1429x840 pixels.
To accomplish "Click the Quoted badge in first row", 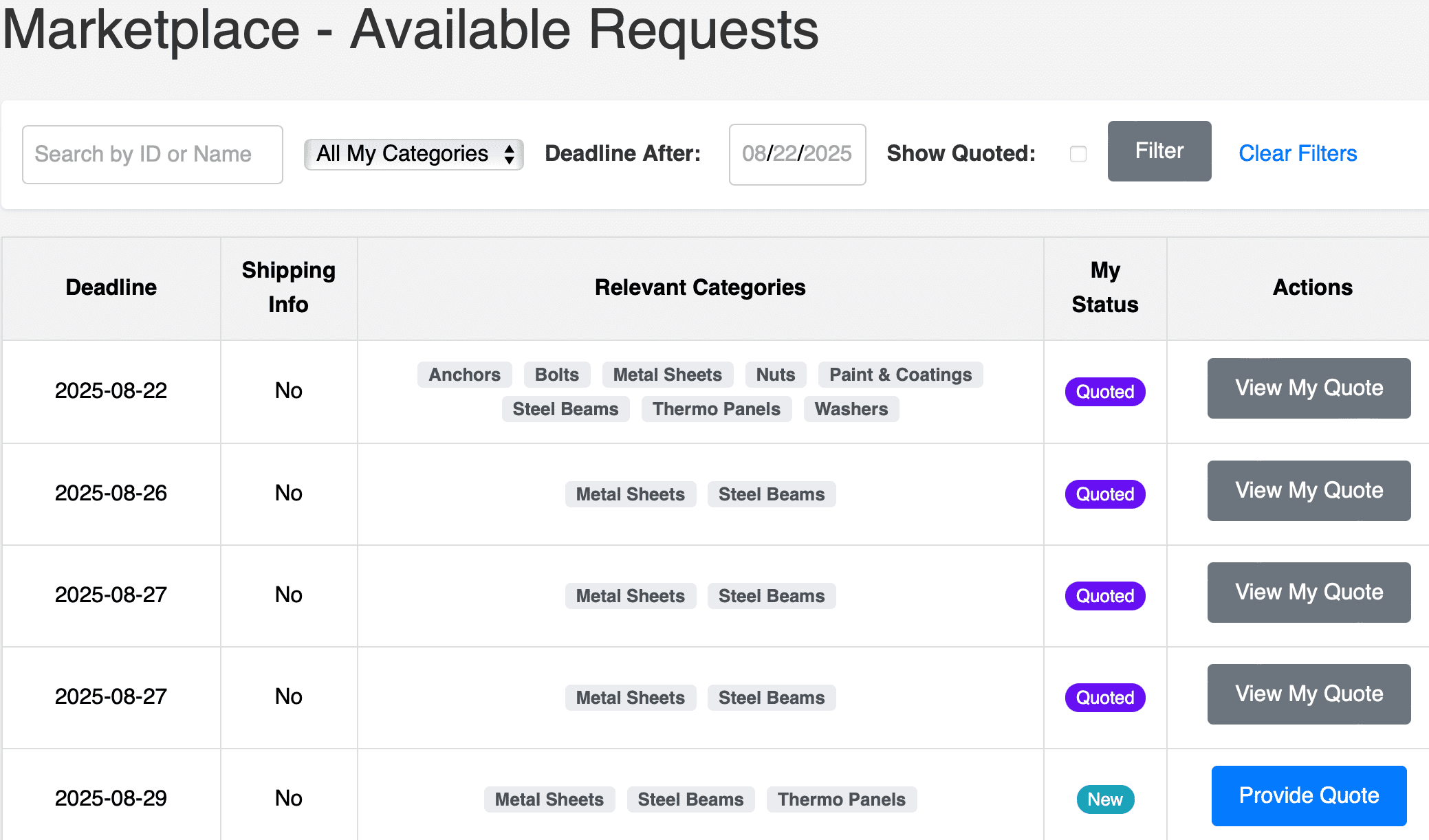I will pos(1104,392).
